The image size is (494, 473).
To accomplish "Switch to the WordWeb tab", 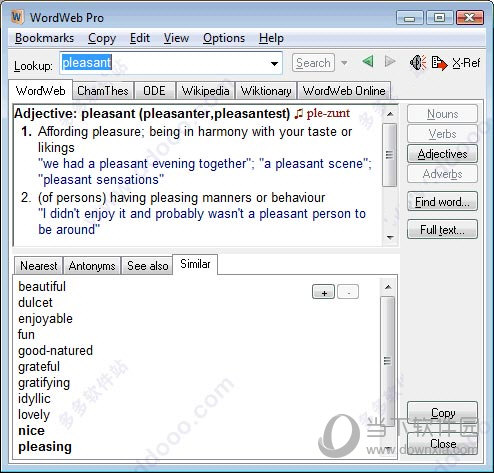I will coord(40,90).
